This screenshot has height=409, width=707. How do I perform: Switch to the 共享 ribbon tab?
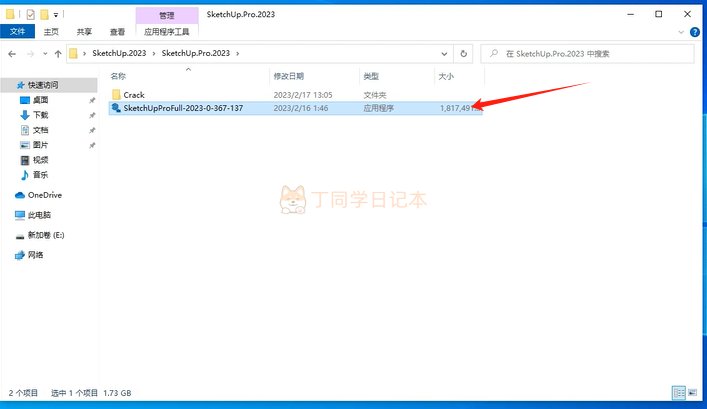(x=84, y=32)
